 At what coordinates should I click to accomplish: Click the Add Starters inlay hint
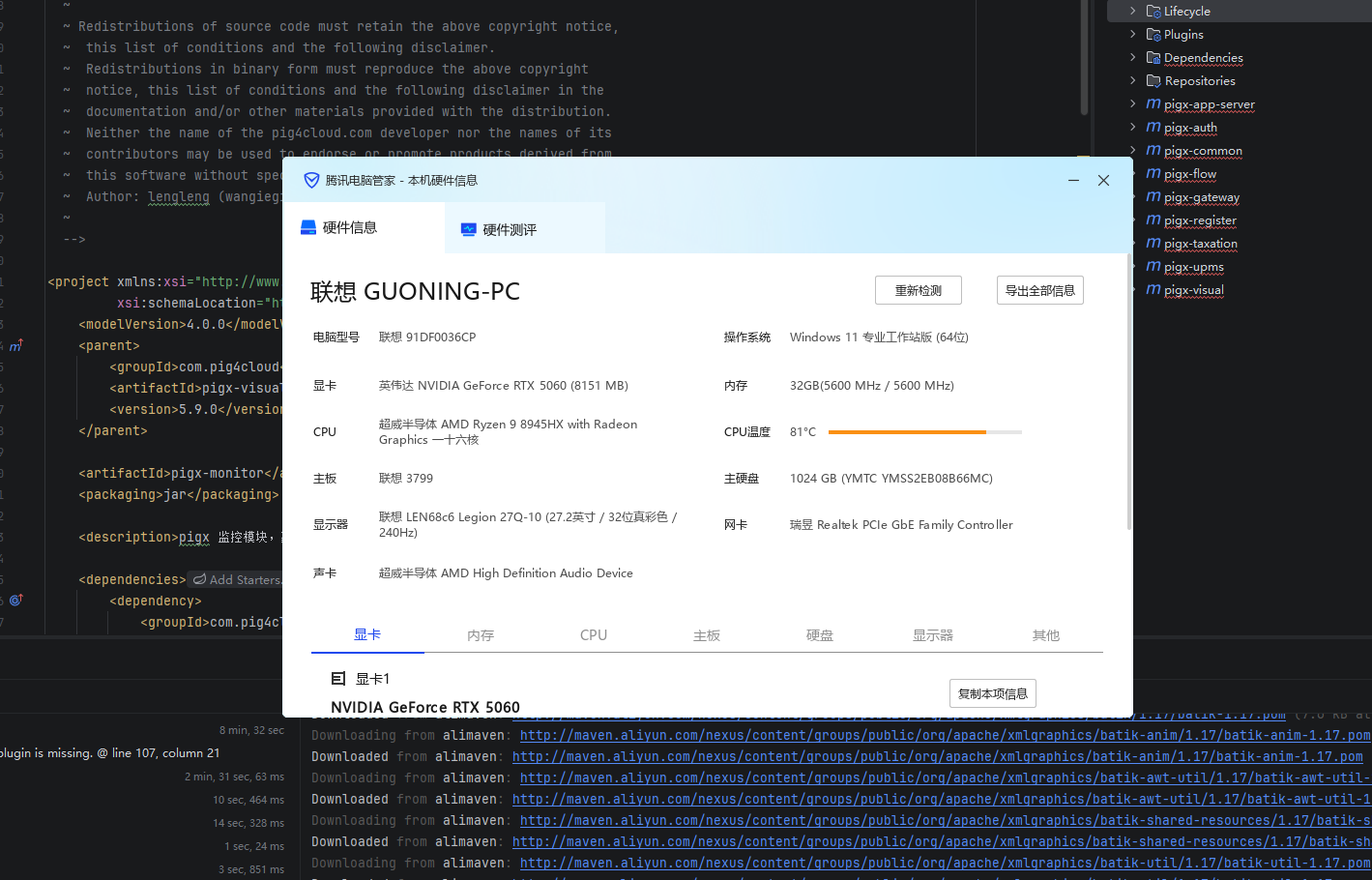pyautogui.click(x=236, y=579)
